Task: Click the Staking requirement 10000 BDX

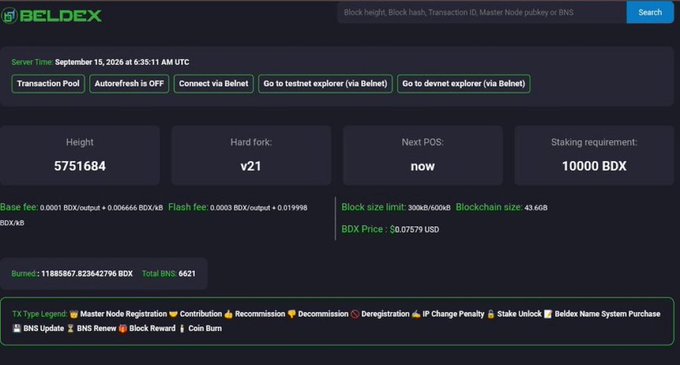Action: click(x=594, y=166)
